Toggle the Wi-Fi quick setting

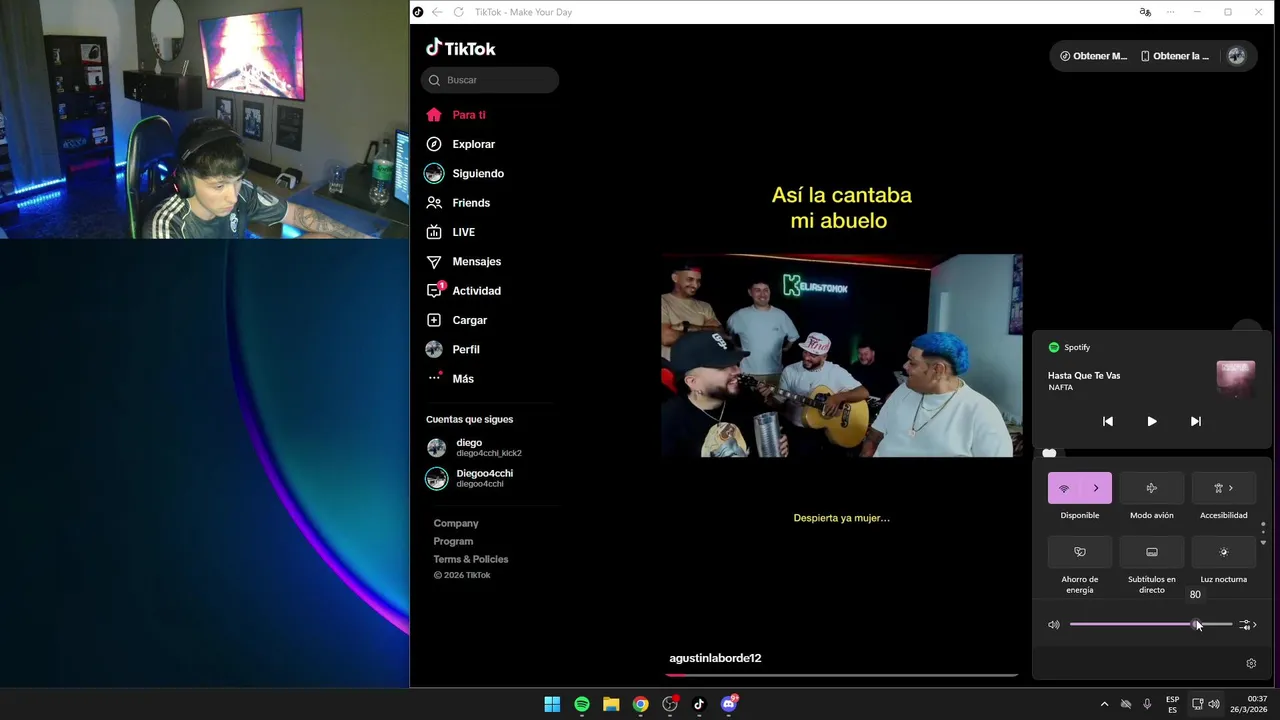pos(1064,488)
